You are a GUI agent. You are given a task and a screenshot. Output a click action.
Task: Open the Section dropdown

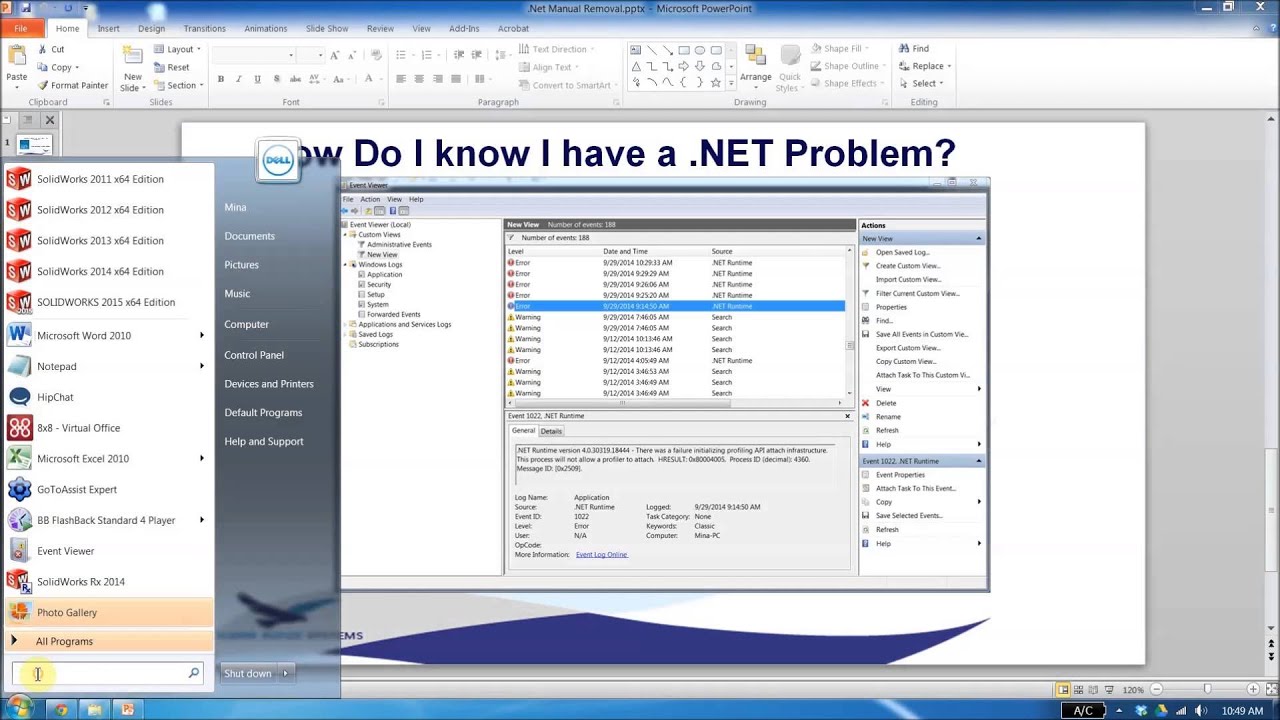179,85
